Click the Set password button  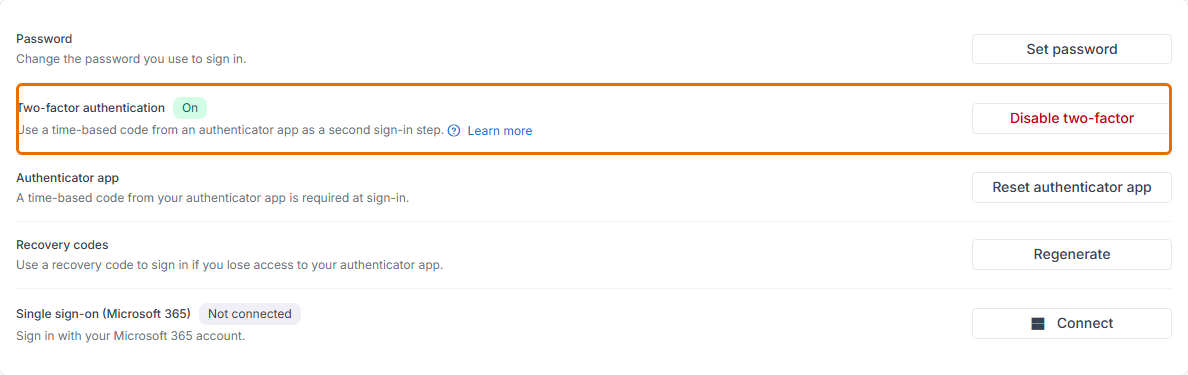tap(1071, 49)
